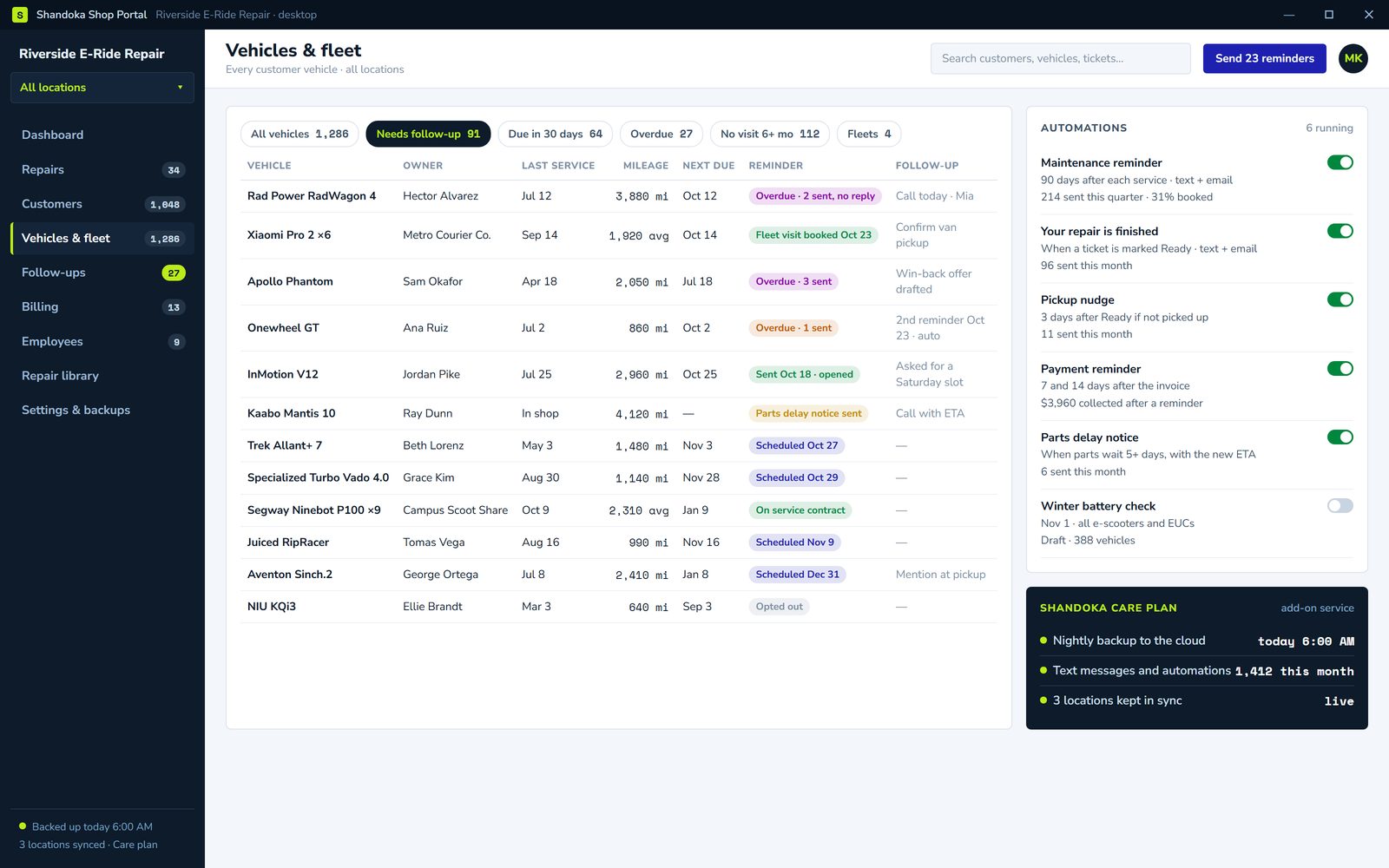Expand the All locations dropdown
The height and width of the screenshot is (868, 1389).
coord(102,88)
